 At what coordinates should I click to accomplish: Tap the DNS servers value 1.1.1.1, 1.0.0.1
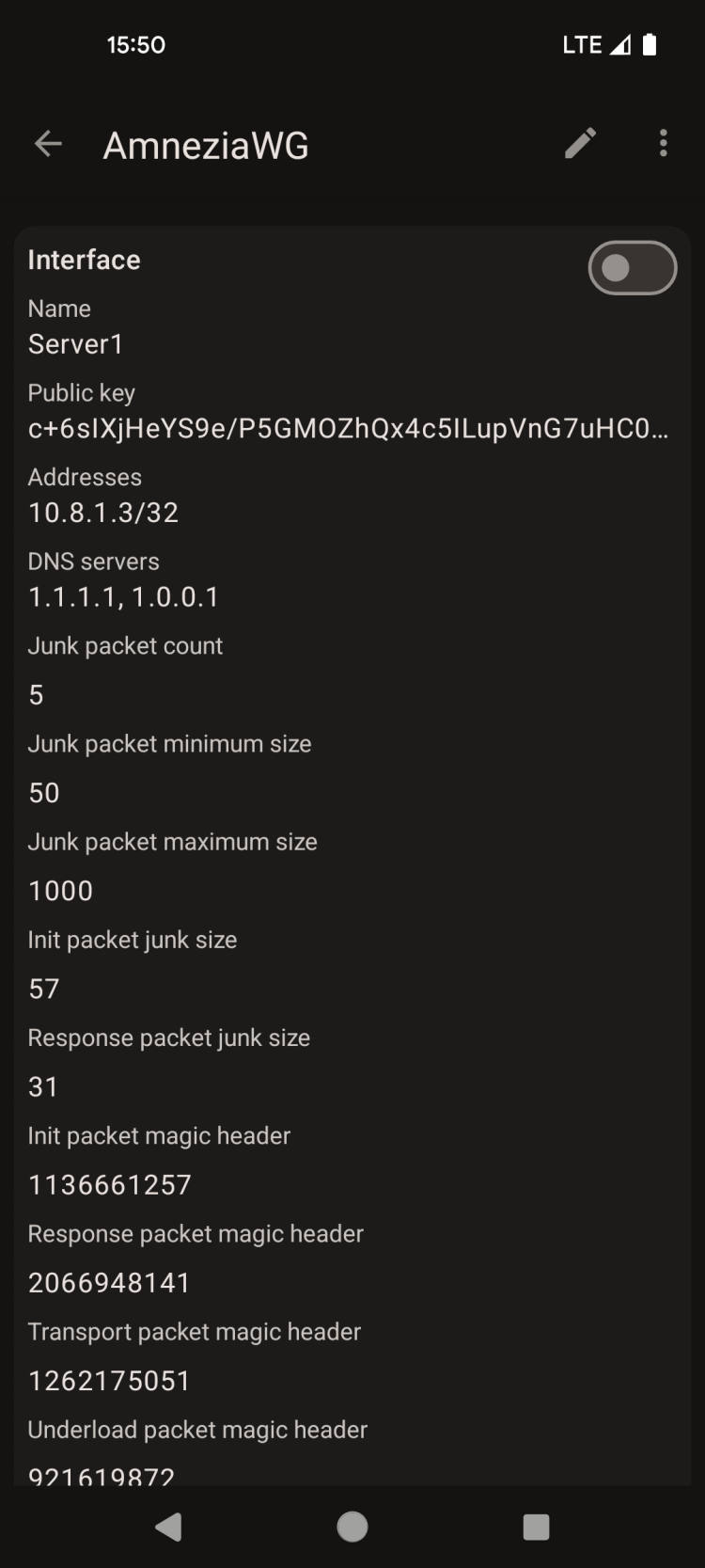click(x=123, y=597)
